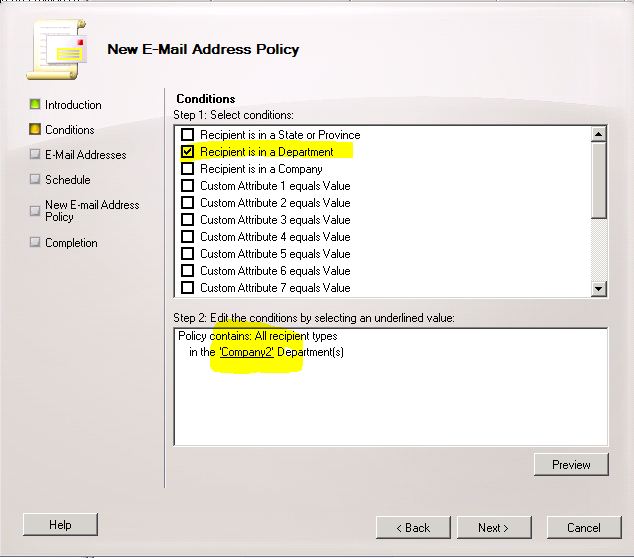Click the 'Custom Attribute 5 equals Value' label
The width and height of the screenshot is (634, 558).
[x=275, y=254]
